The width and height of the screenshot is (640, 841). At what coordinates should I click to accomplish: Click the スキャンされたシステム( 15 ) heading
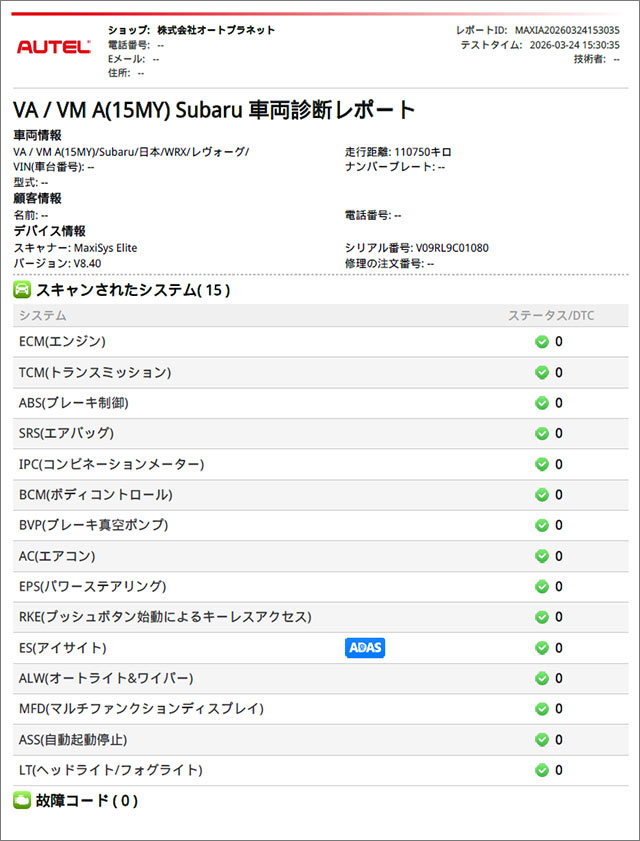click(133, 290)
